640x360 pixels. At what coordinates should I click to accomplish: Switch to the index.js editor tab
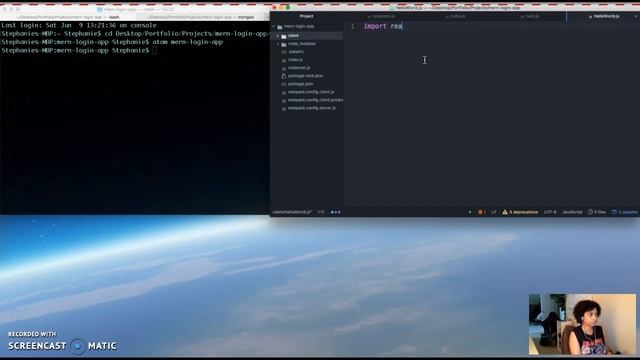point(455,16)
